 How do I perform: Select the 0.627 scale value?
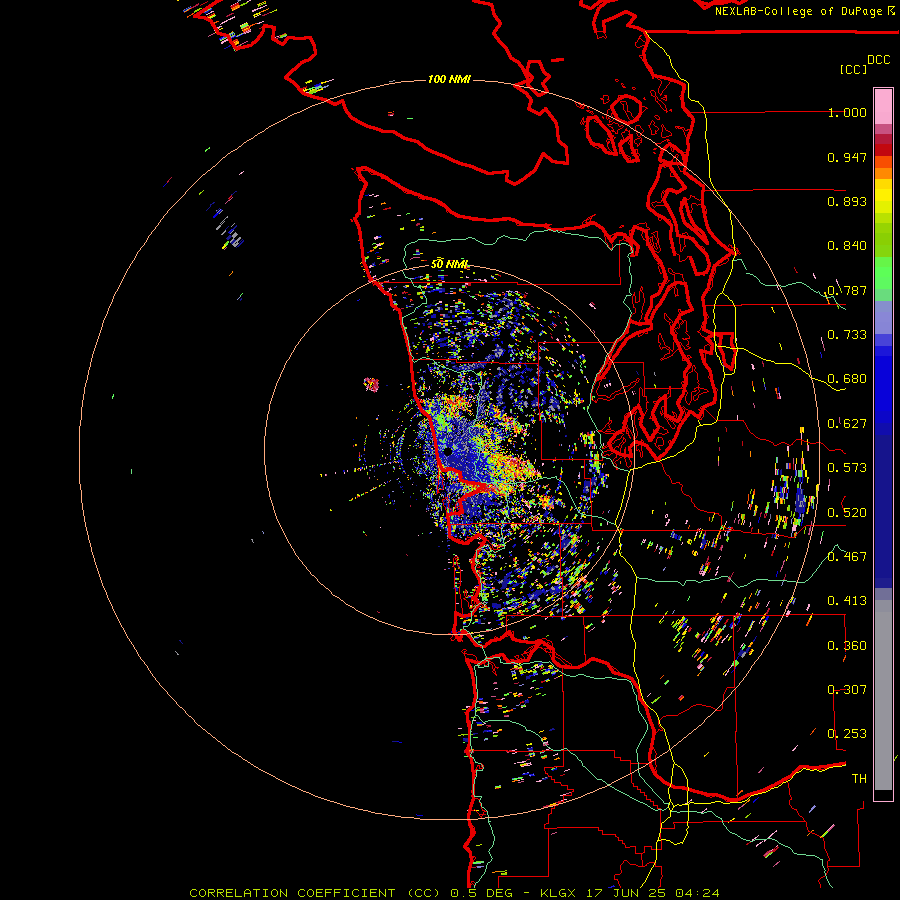(x=847, y=424)
